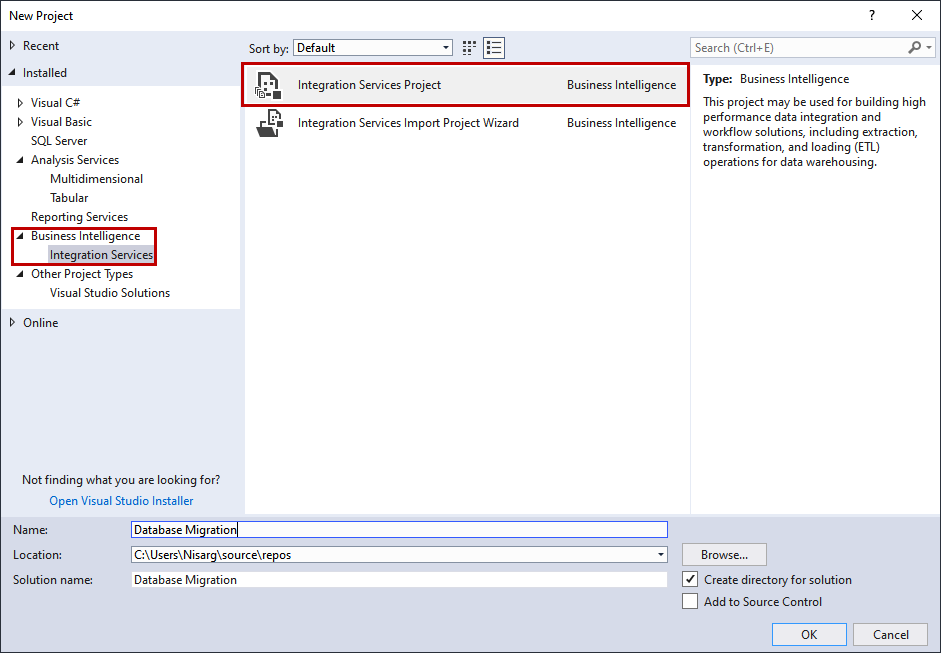Select SQL Server in the tree

point(59,141)
